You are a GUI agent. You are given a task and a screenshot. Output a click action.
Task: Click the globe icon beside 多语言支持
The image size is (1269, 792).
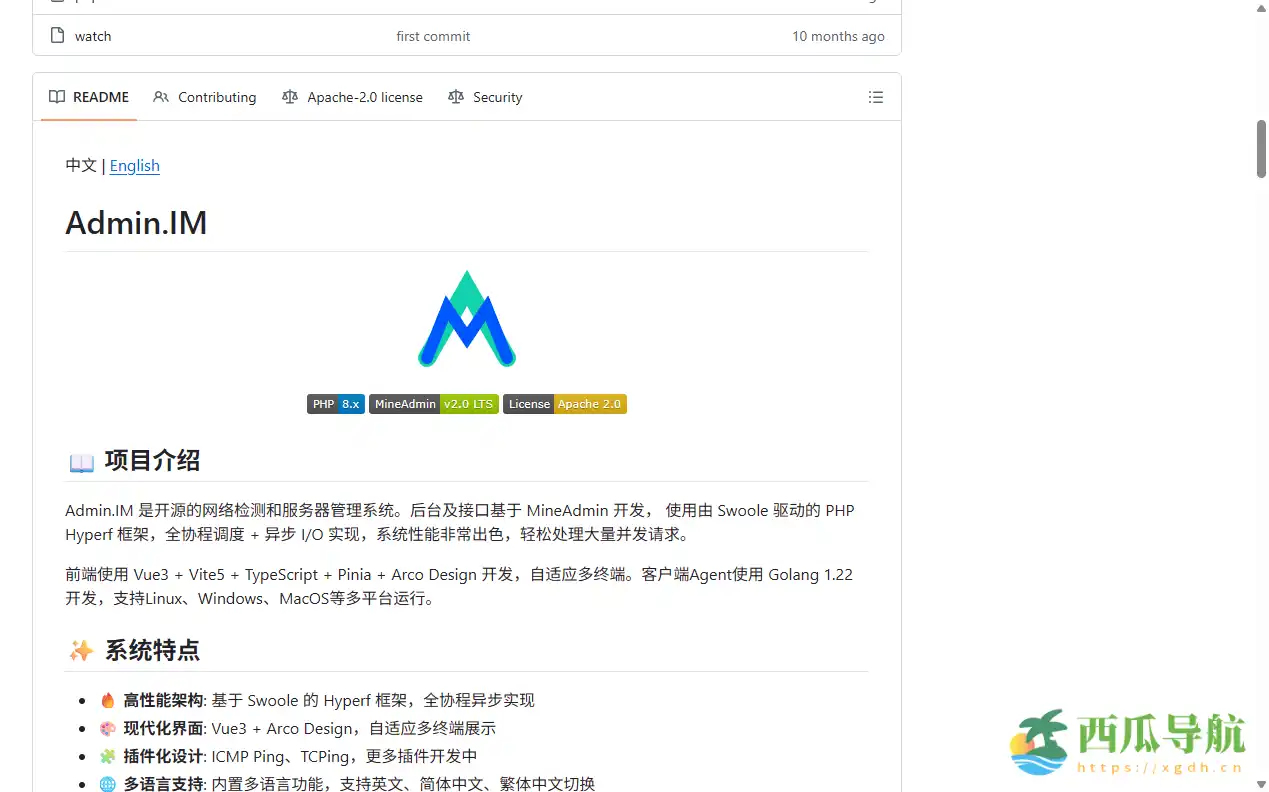[x=107, y=784]
